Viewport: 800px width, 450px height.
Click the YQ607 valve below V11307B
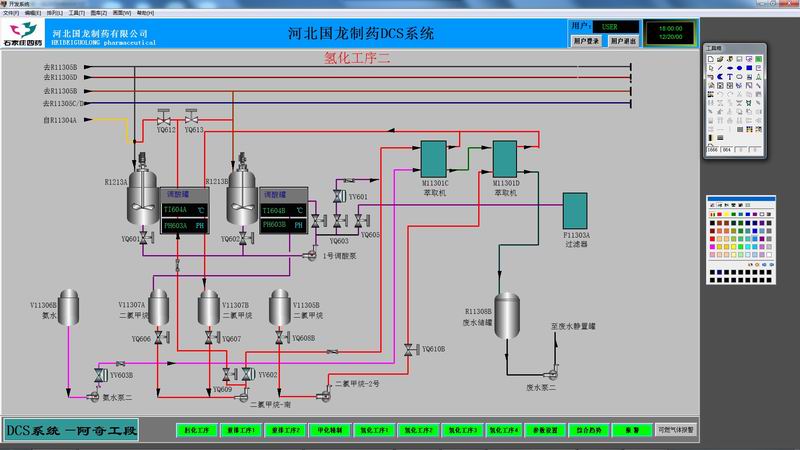click(212, 337)
